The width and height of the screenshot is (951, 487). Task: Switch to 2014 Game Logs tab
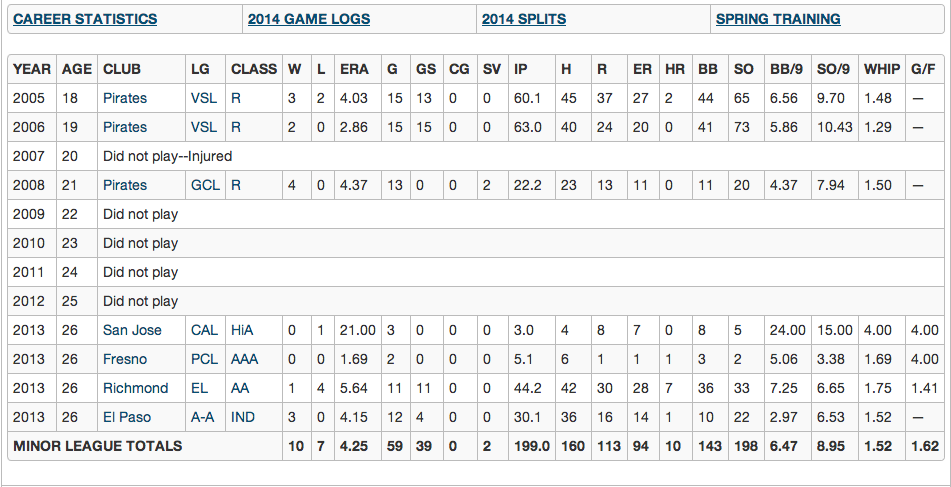tap(308, 19)
